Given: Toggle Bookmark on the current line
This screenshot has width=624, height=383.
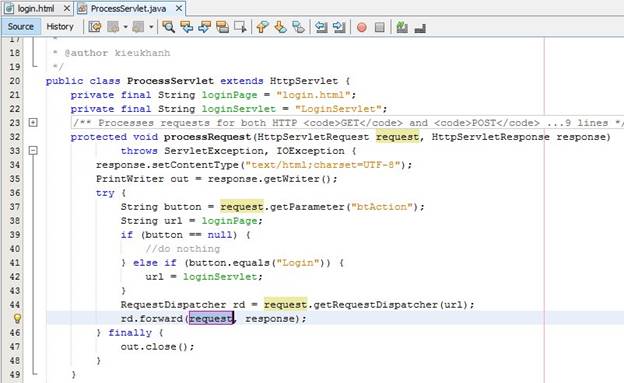Looking at the screenshot, I should point(298,27).
